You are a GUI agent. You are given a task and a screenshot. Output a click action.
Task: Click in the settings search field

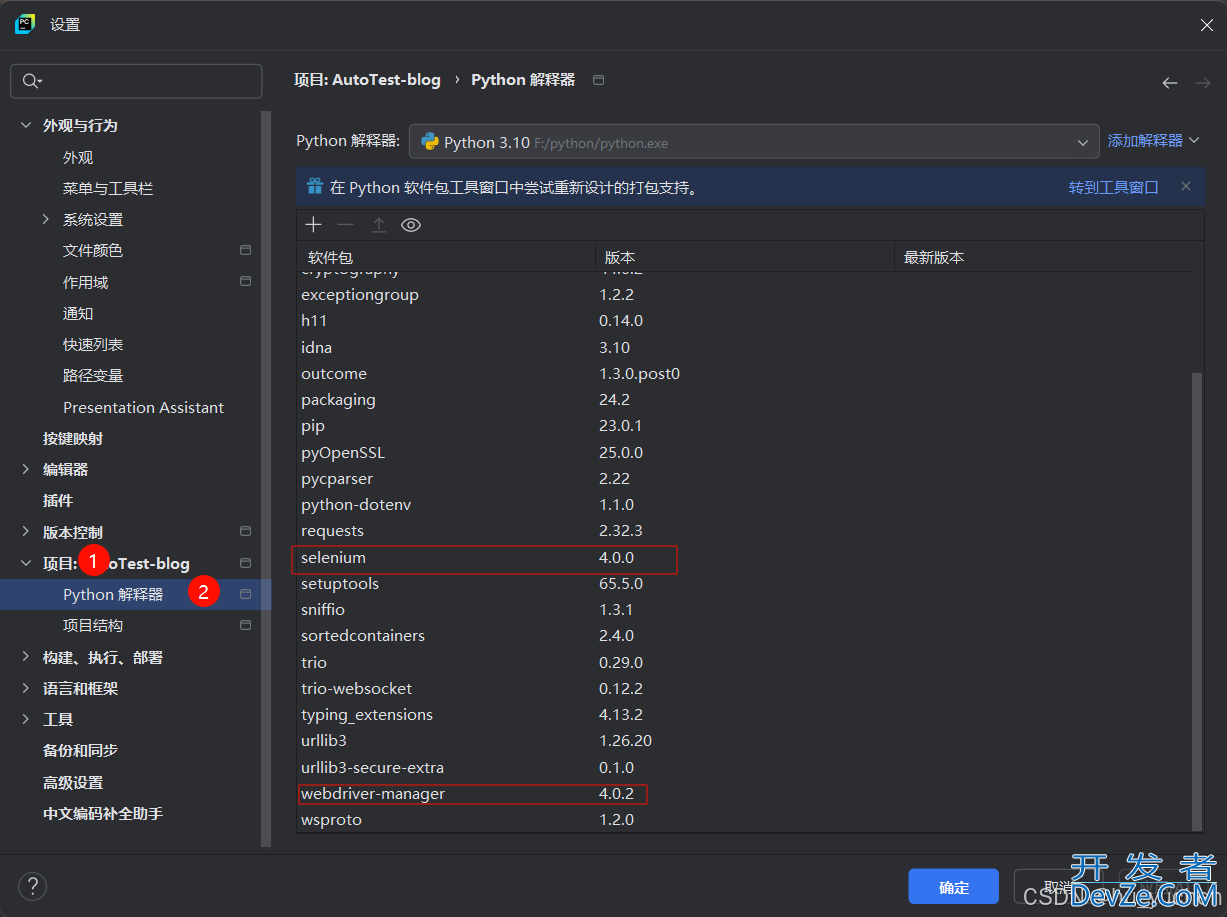click(x=136, y=81)
